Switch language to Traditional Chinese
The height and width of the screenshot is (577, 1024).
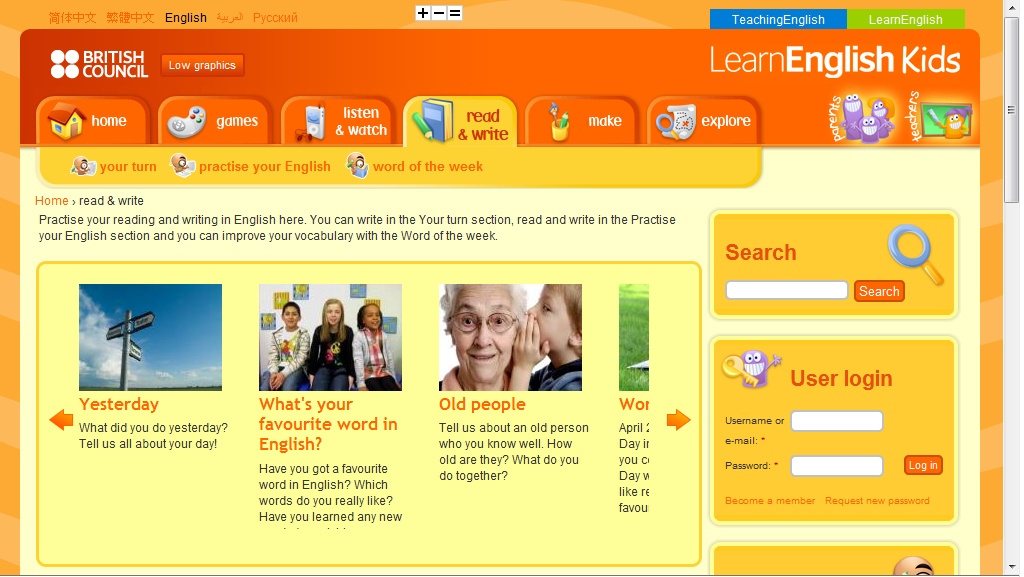coord(131,18)
